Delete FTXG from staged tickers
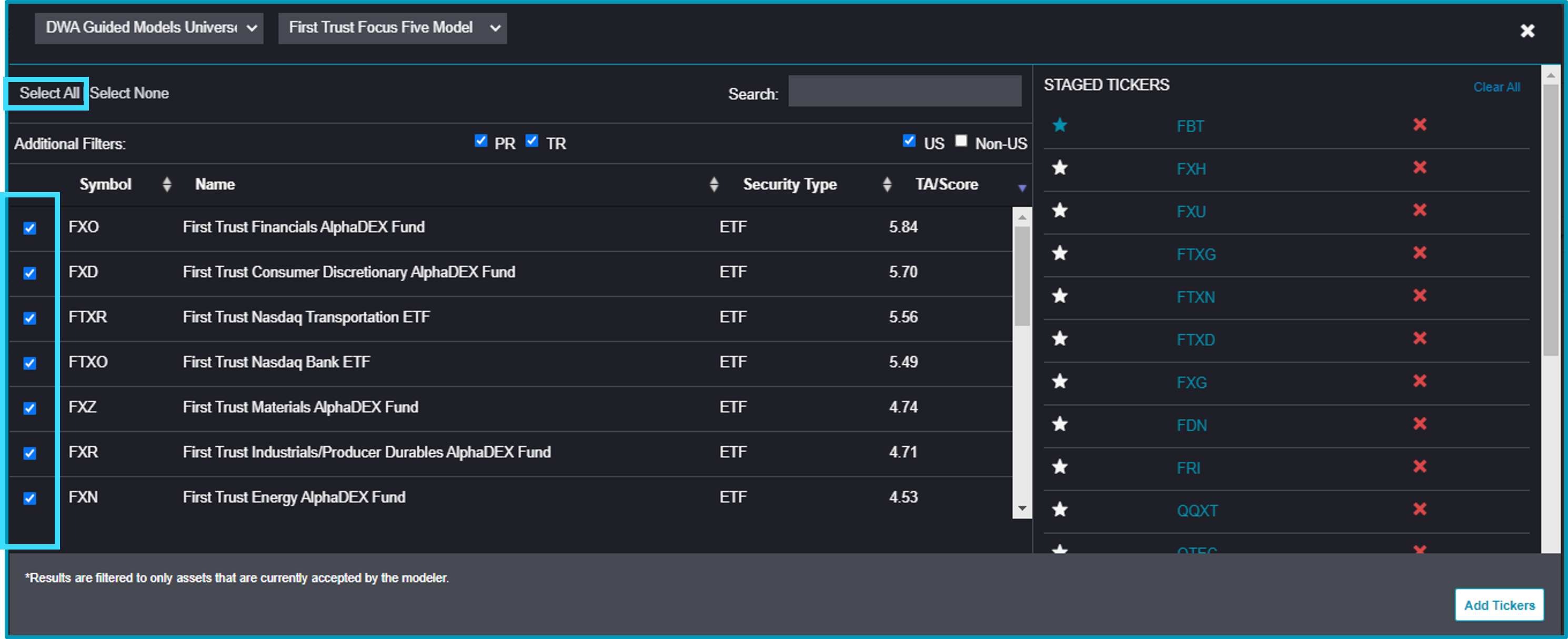 click(1420, 252)
